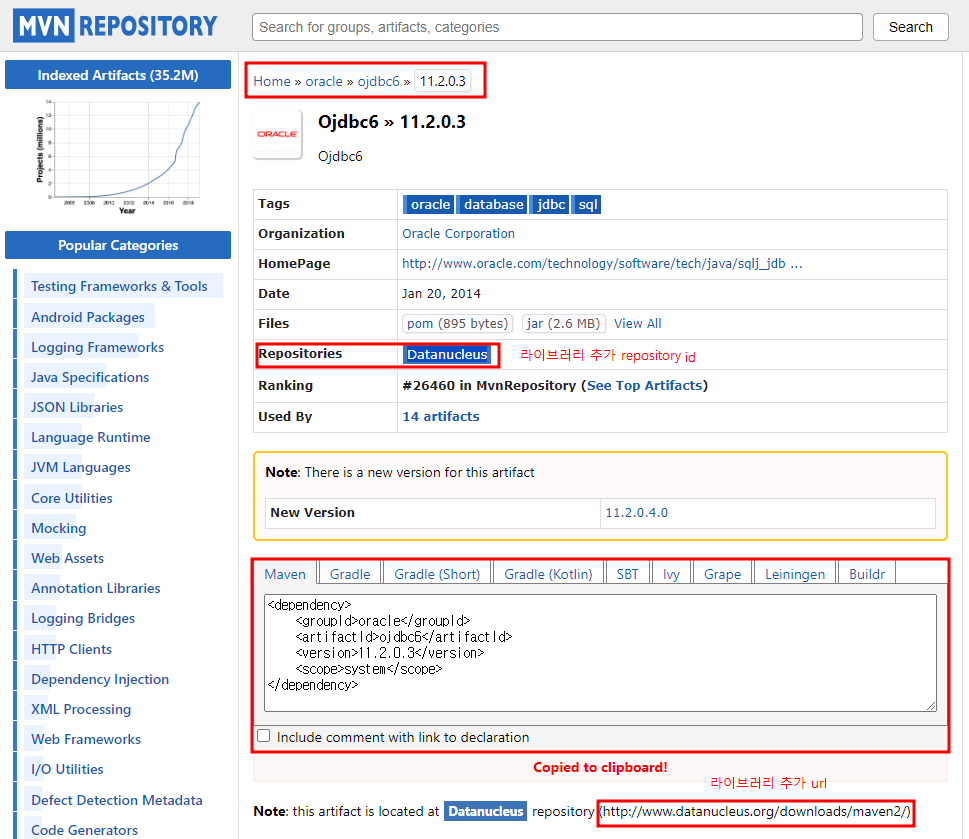Switch to the Gradle tab
The height and width of the screenshot is (839, 969).
[x=350, y=574]
